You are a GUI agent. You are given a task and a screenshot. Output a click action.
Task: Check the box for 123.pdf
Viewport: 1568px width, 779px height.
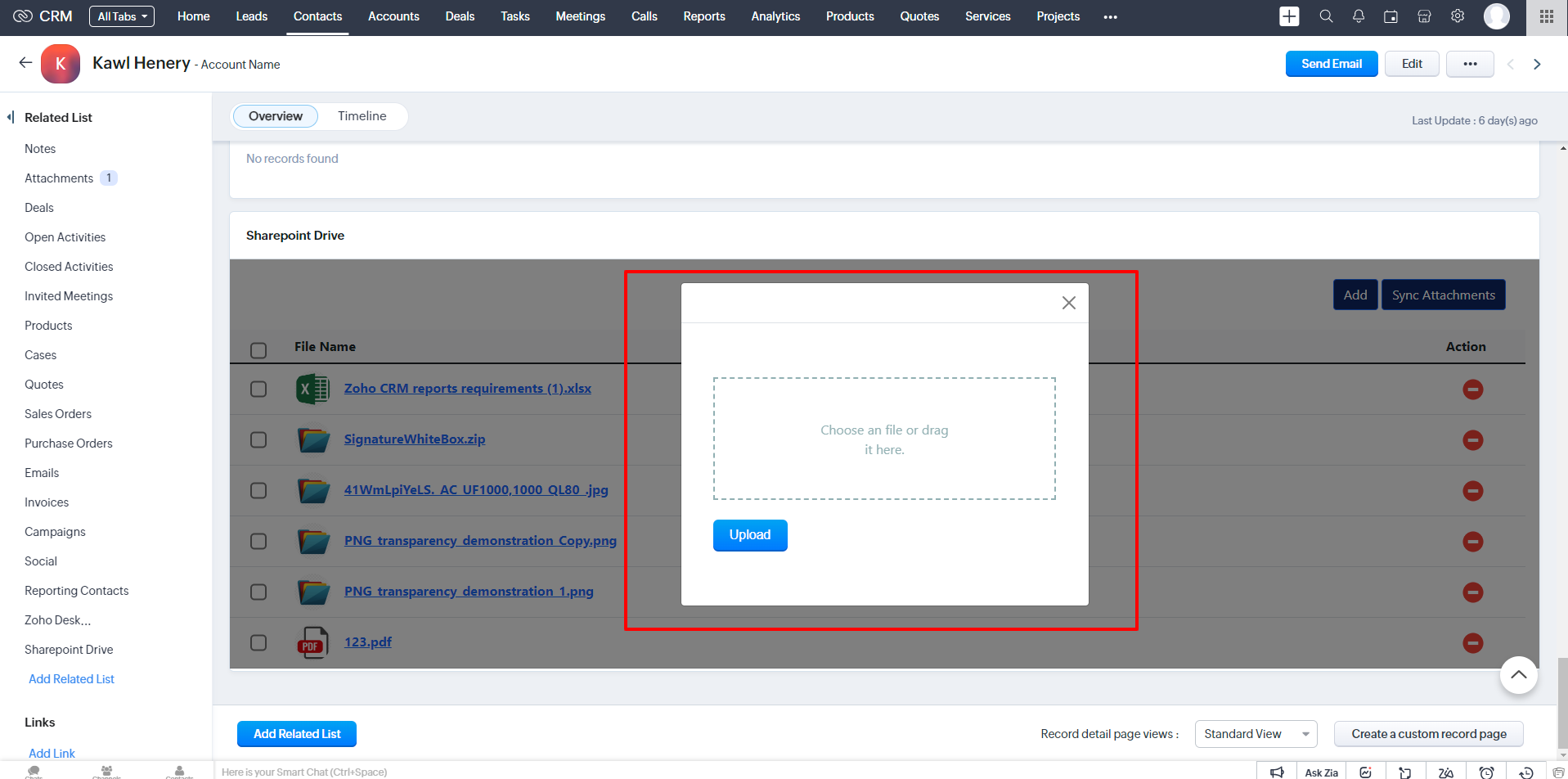tap(258, 643)
